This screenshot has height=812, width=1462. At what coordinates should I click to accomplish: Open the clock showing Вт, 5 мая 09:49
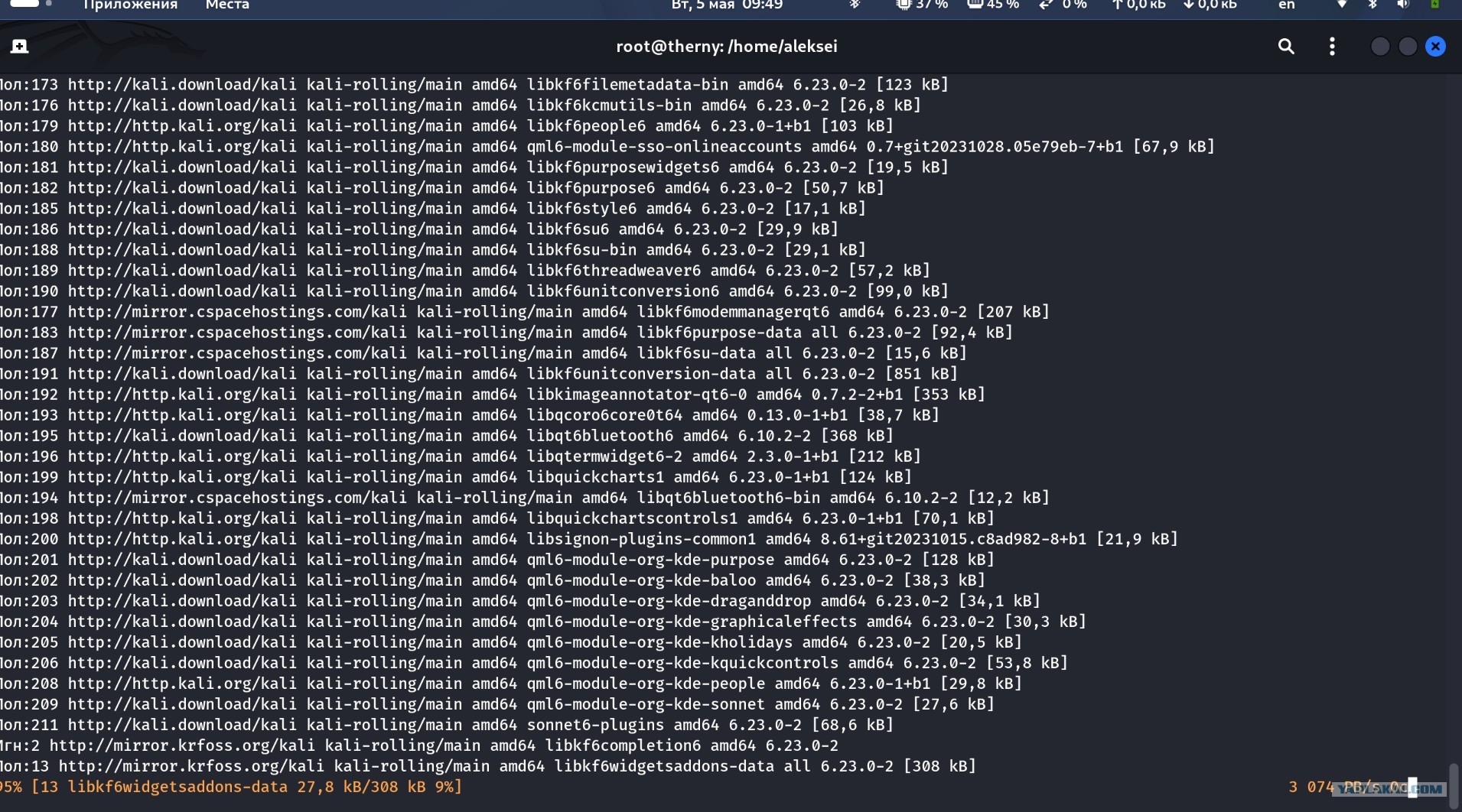pos(727,5)
